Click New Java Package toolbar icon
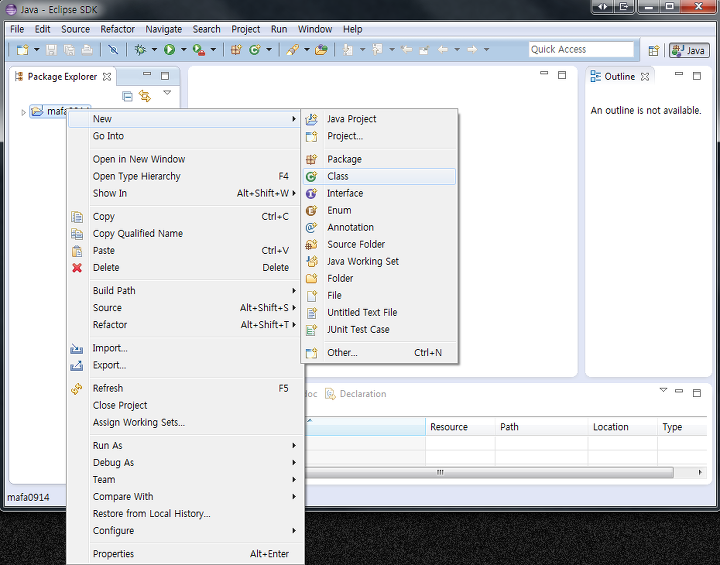The image size is (720, 565). [236, 50]
